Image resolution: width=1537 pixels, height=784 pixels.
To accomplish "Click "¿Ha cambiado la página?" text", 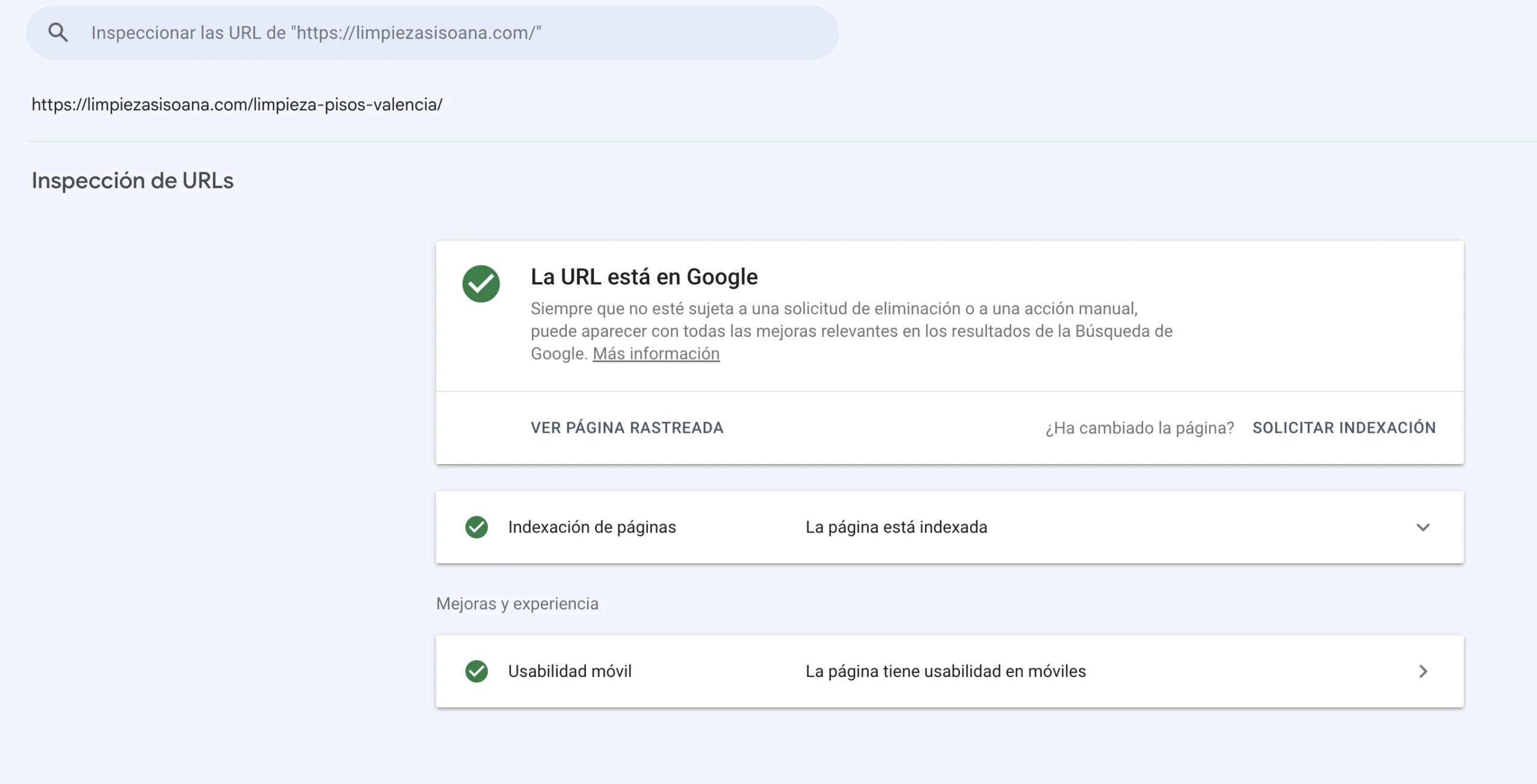I will click(1140, 428).
